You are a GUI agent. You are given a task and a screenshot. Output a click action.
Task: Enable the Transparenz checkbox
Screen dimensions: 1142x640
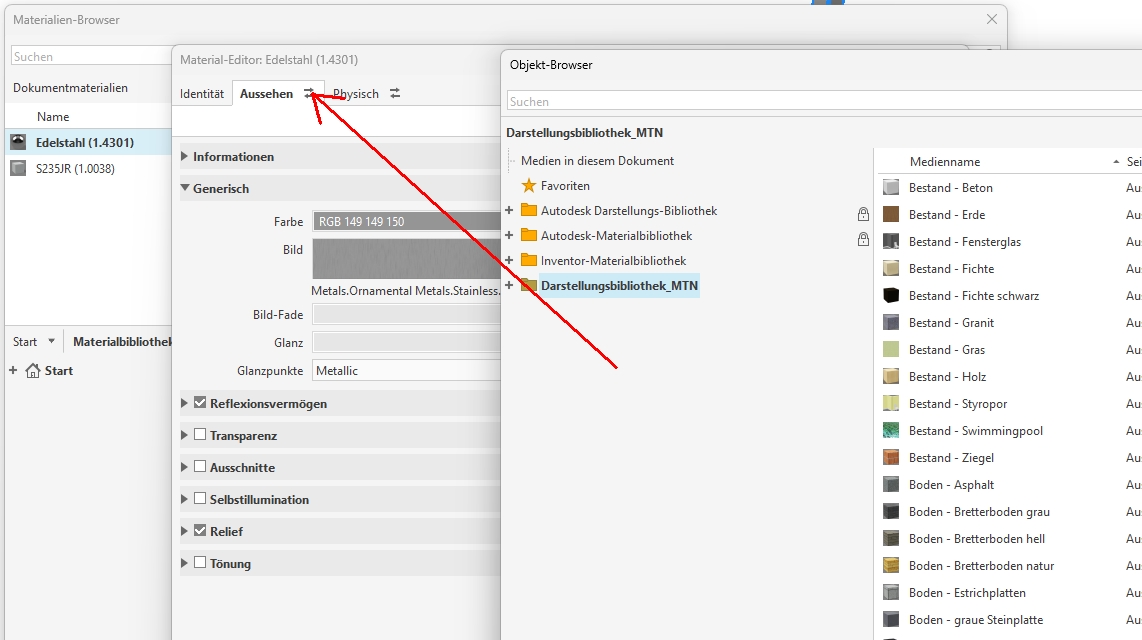coord(200,435)
